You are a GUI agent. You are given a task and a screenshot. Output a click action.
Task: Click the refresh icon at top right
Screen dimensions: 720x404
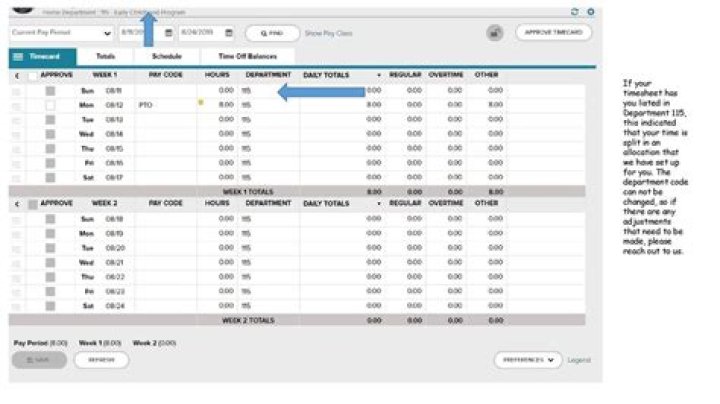(574, 12)
